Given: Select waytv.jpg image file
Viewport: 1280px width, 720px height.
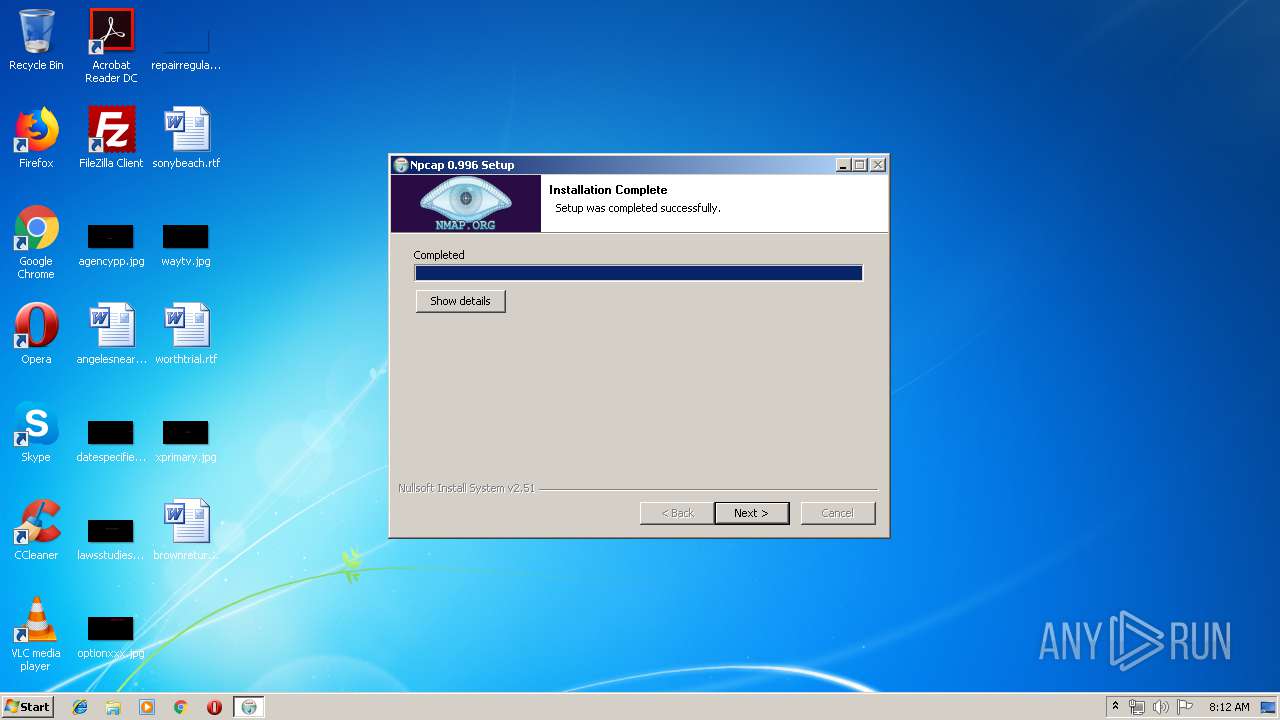Looking at the screenshot, I should click(x=186, y=245).
